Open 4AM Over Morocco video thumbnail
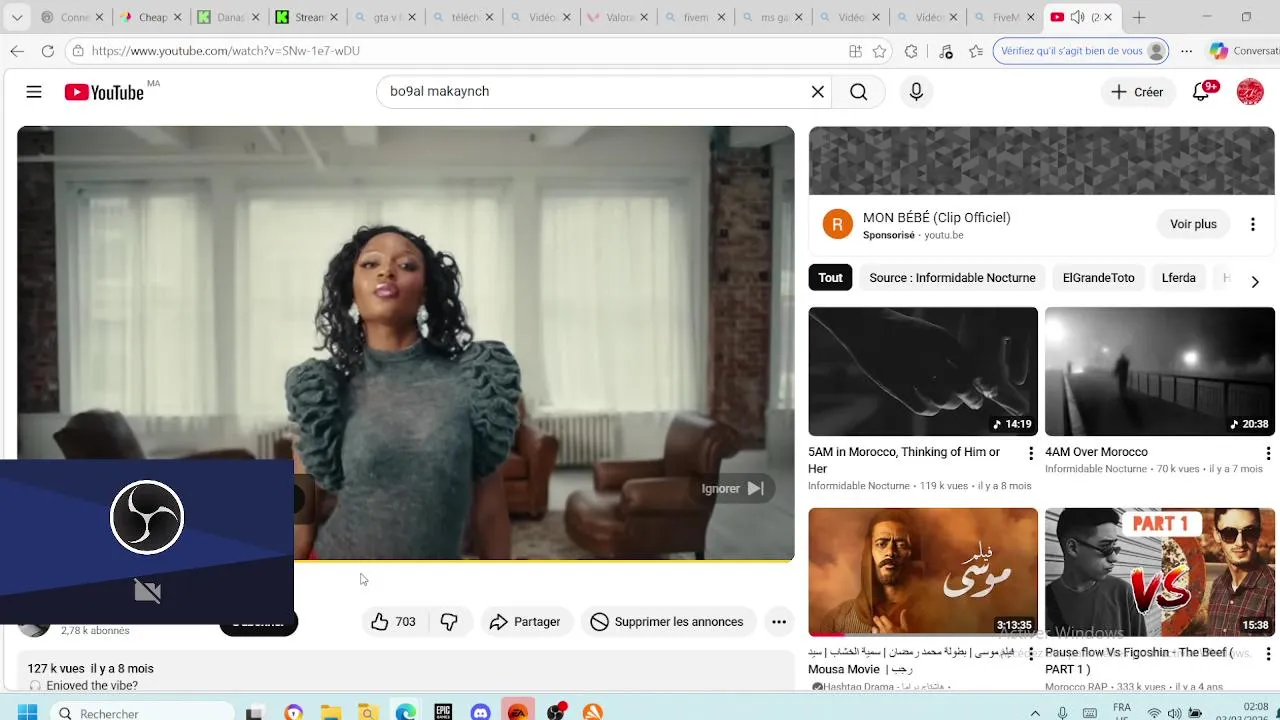Image resolution: width=1280 pixels, height=720 pixels. click(x=1160, y=371)
